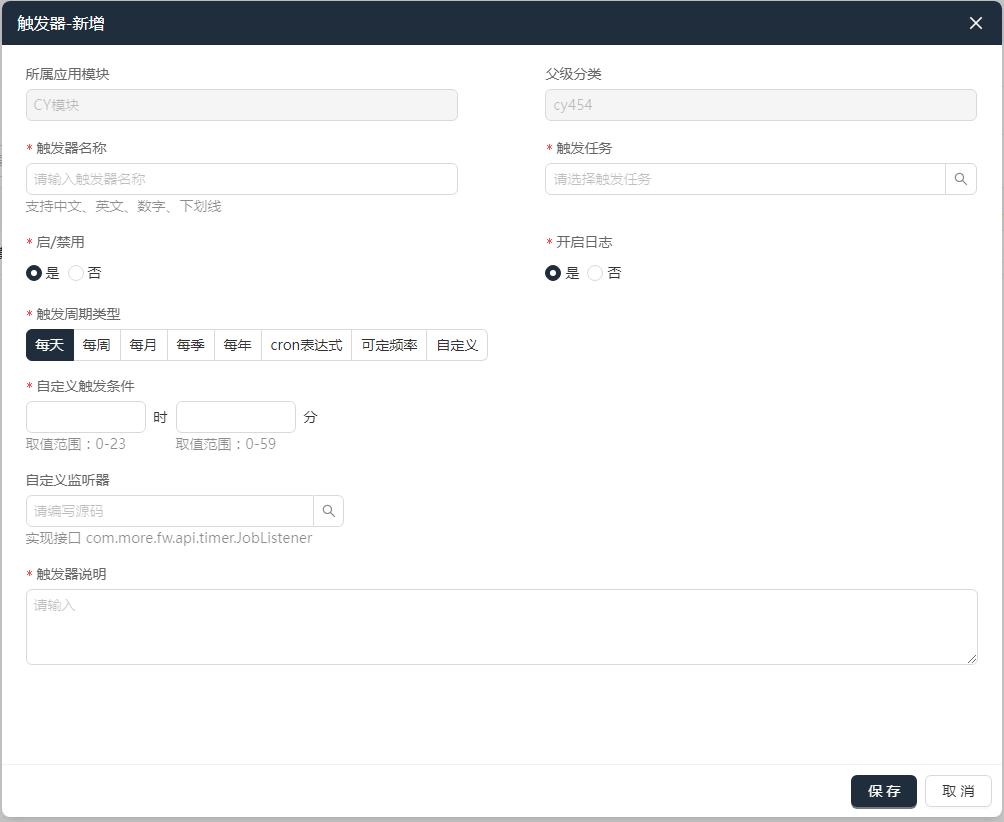Select 否 radio under 开启日志
1004x822 pixels.
click(595, 273)
